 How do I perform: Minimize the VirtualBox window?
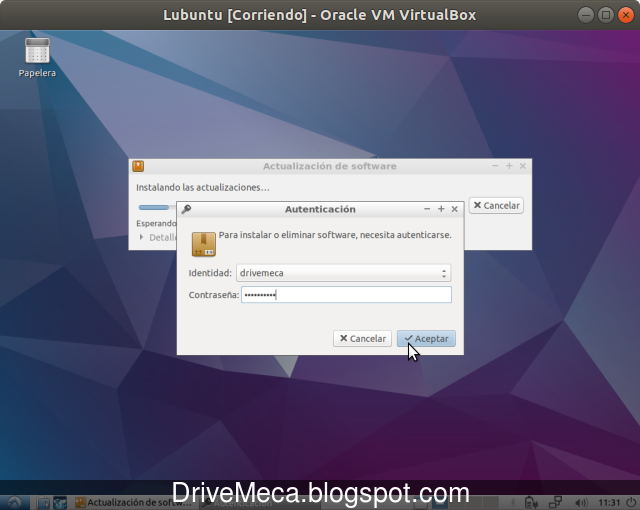[586, 15]
